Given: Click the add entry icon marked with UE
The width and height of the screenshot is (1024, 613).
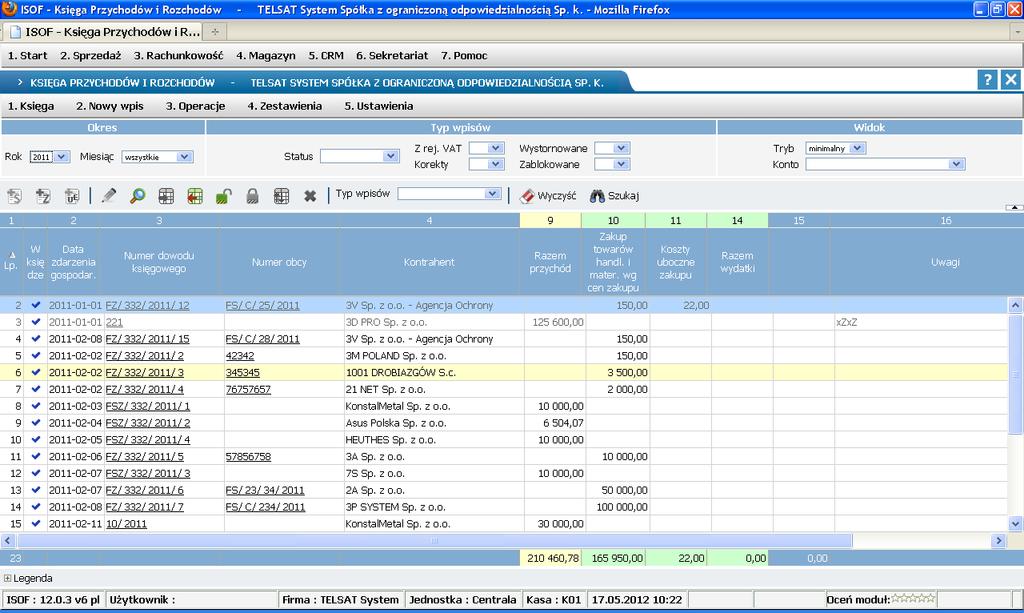Looking at the screenshot, I should (x=72, y=196).
